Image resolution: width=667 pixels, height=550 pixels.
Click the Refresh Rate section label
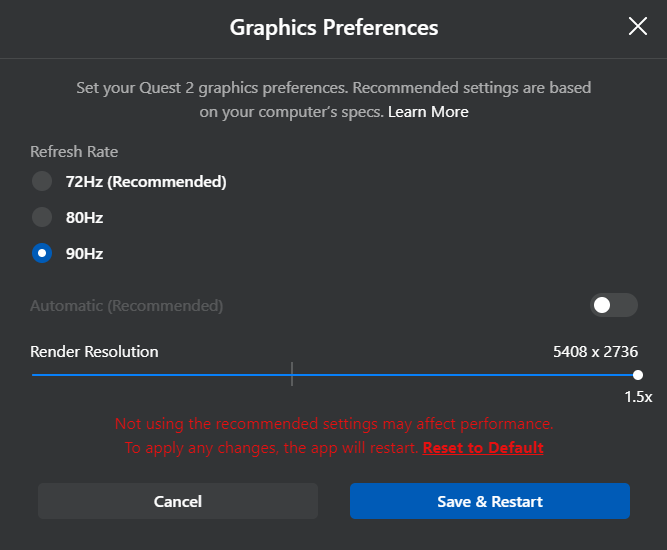click(74, 152)
